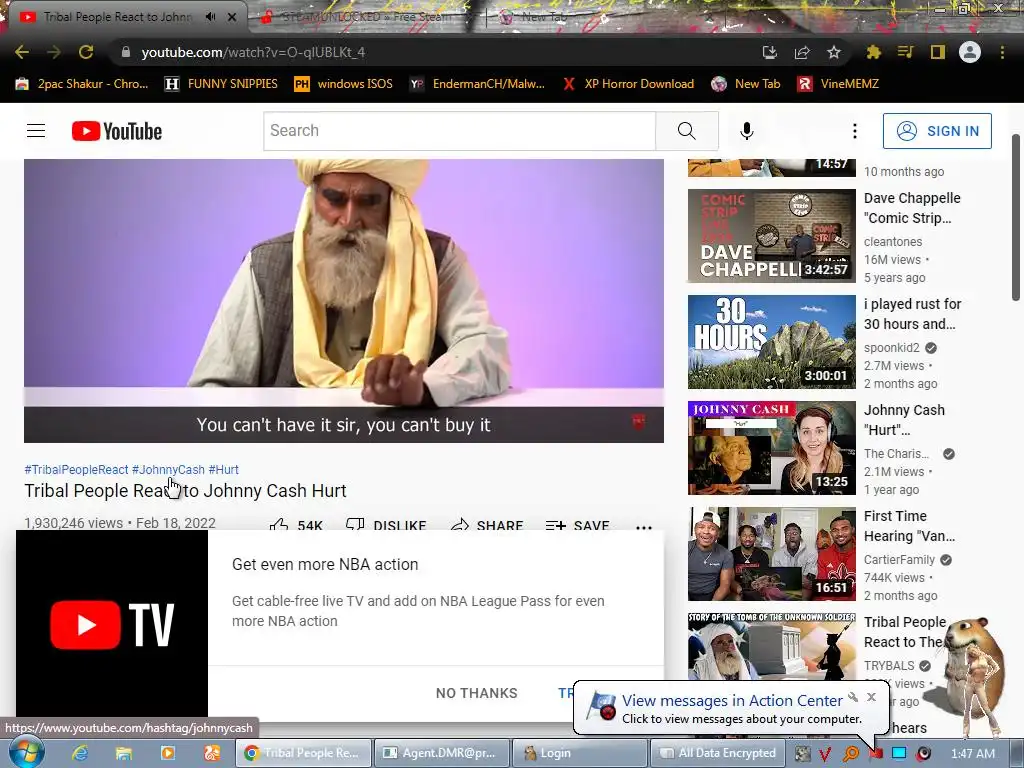Click the share page icon in address bar
The image size is (1024, 768).
click(801, 52)
